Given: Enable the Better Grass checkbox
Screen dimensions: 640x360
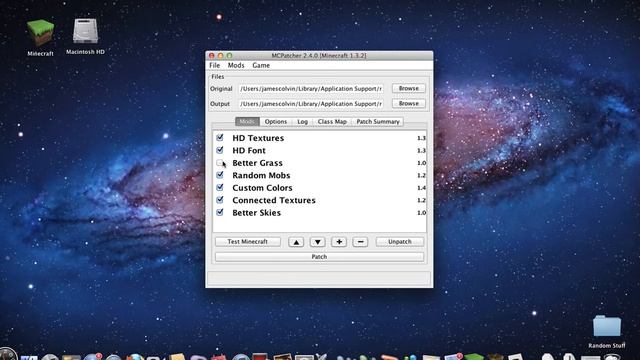Looking at the screenshot, I should click(220, 162).
